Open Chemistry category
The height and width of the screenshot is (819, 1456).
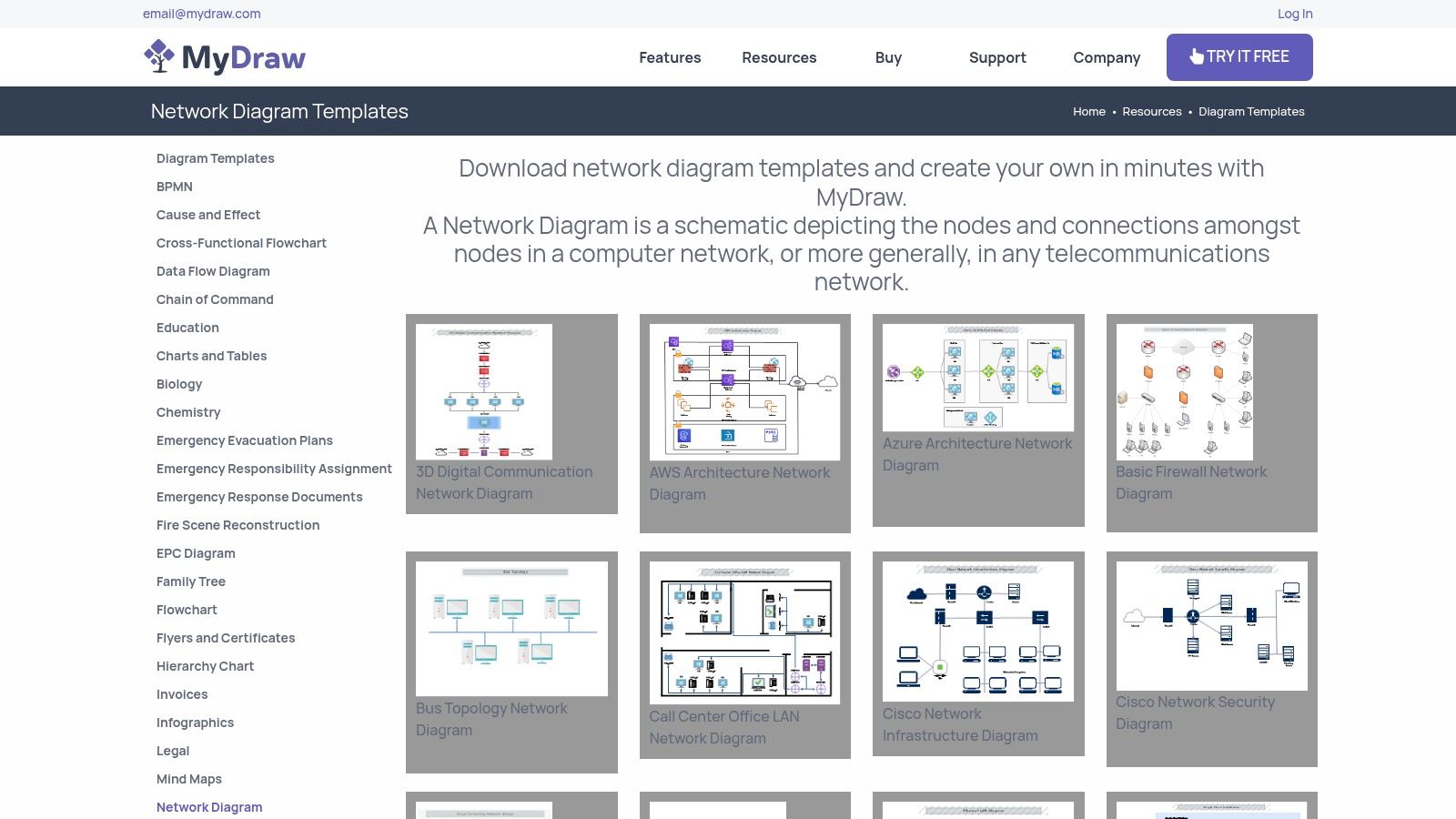coord(188,412)
